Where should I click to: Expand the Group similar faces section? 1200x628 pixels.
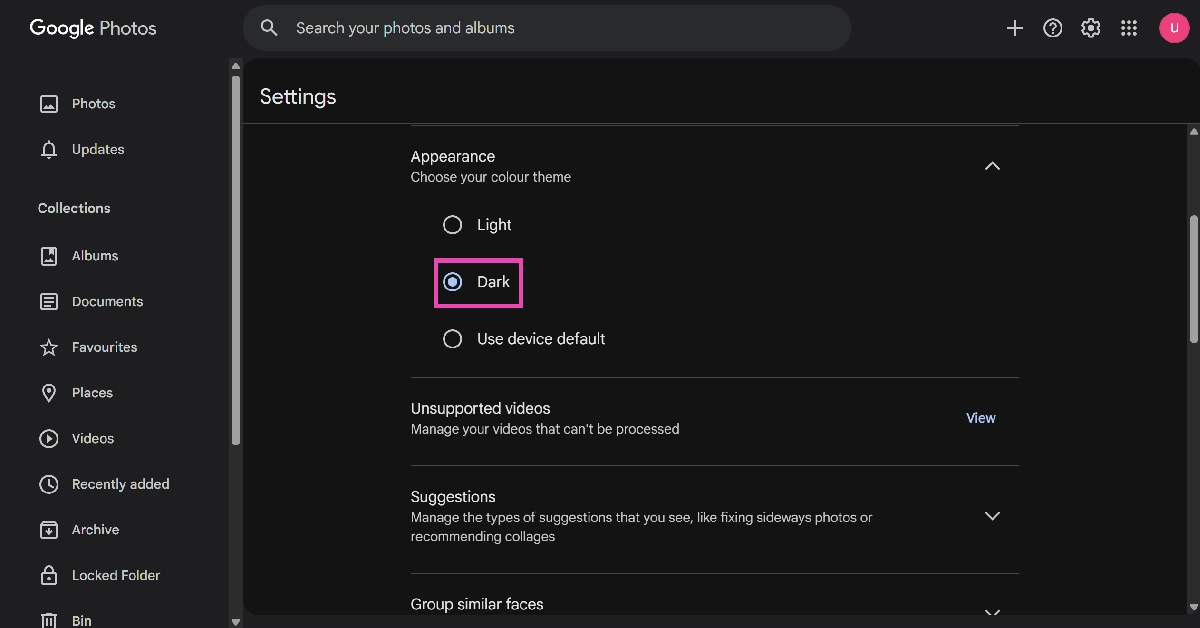[992, 611]
